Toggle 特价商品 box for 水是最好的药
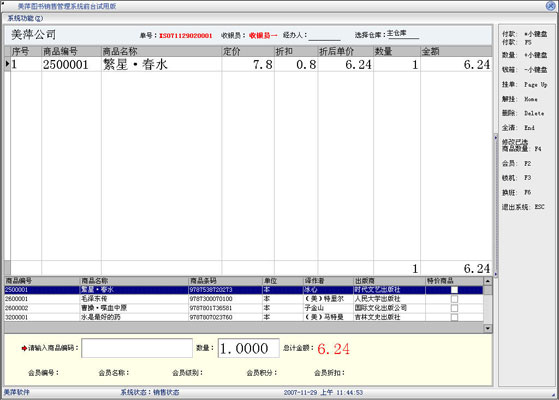The width and height of the screenshot is (559, 400). pos(454,317)
